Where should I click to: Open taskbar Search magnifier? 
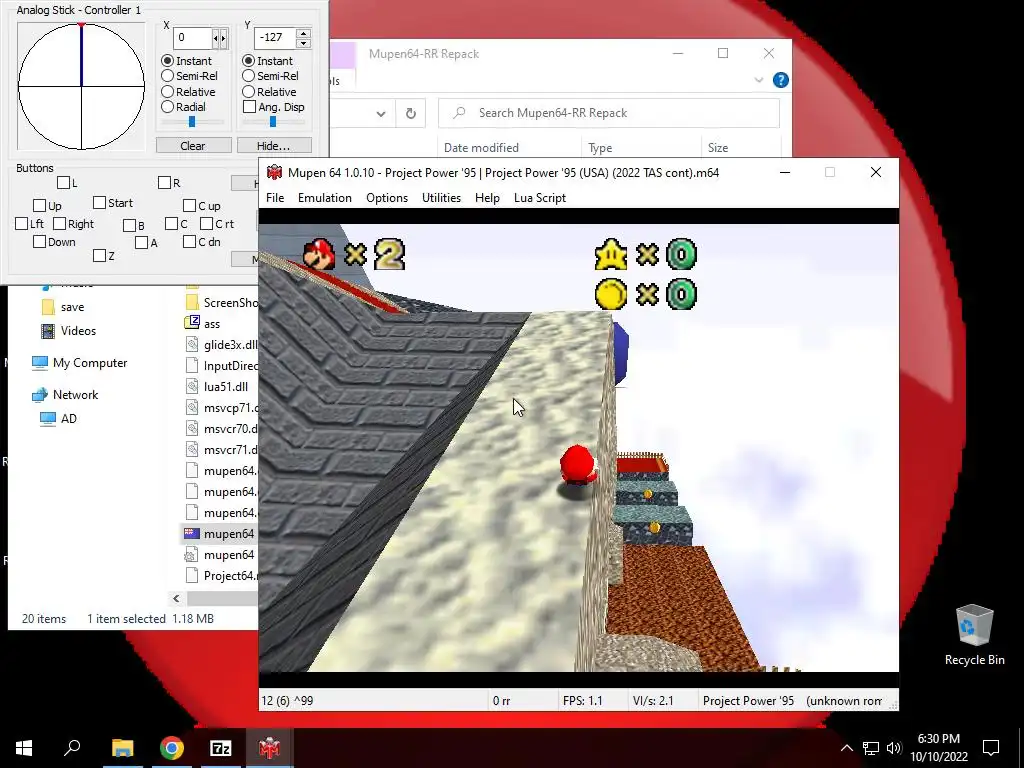point(72,747)
